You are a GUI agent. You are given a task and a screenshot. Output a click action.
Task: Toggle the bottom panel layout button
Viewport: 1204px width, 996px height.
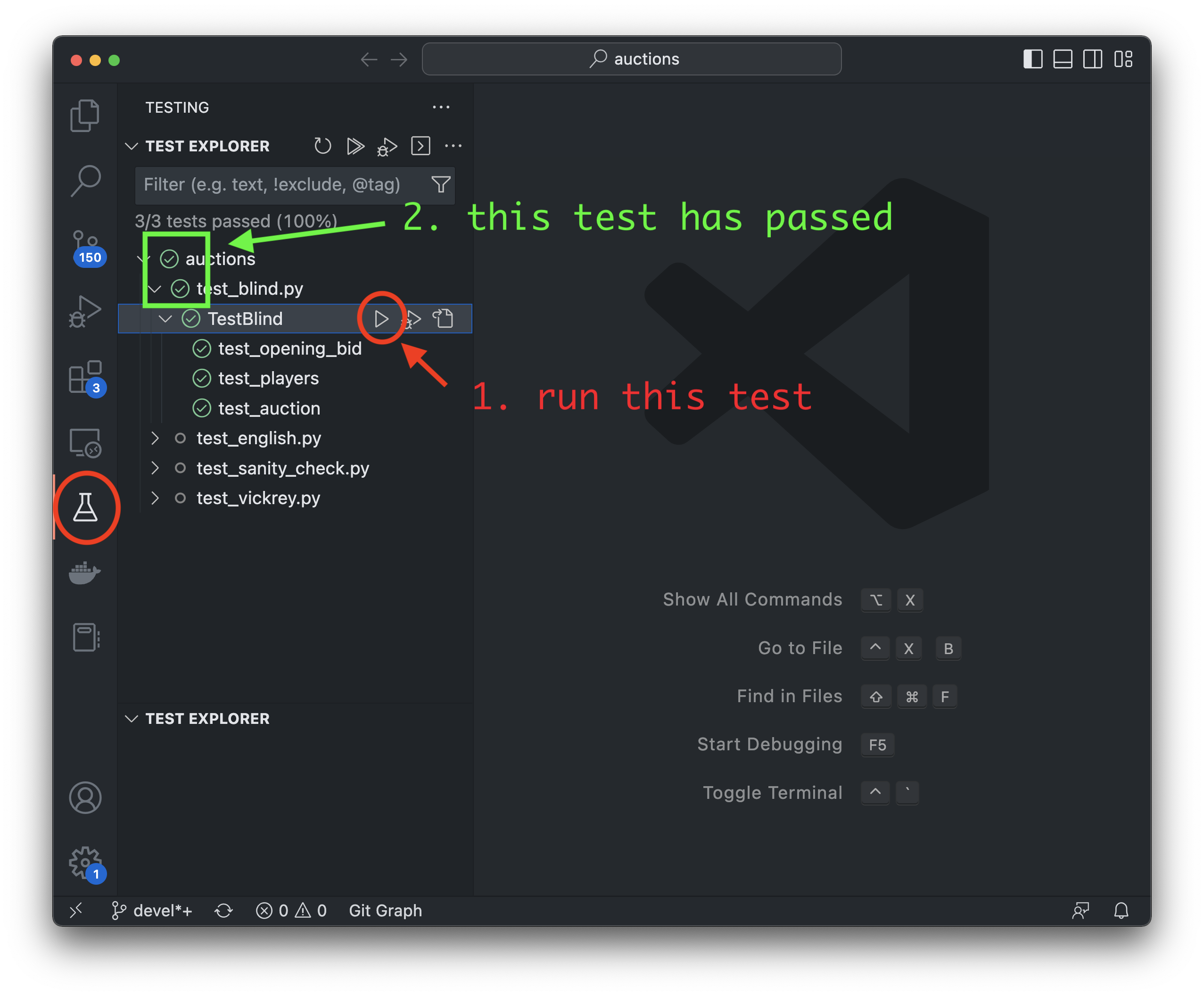tap(1063, 59)
